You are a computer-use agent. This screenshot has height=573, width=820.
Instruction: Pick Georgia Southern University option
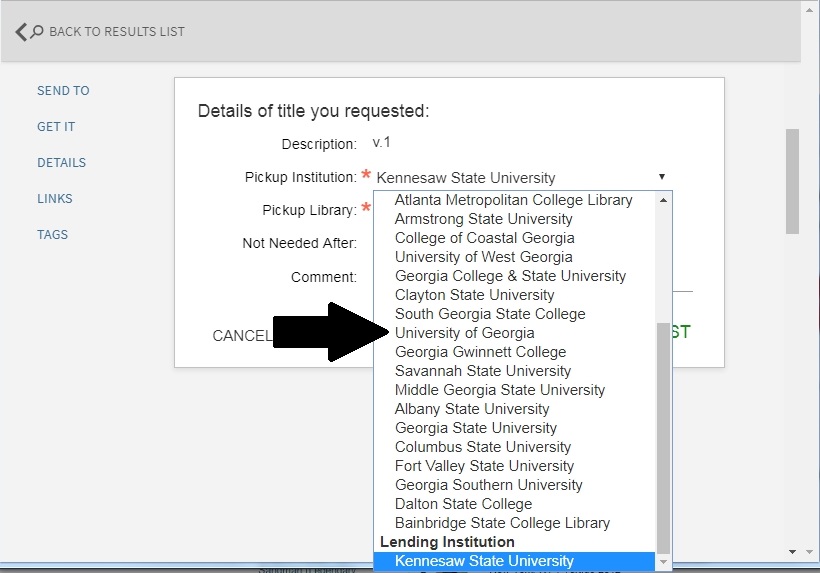tap(488, 485)
